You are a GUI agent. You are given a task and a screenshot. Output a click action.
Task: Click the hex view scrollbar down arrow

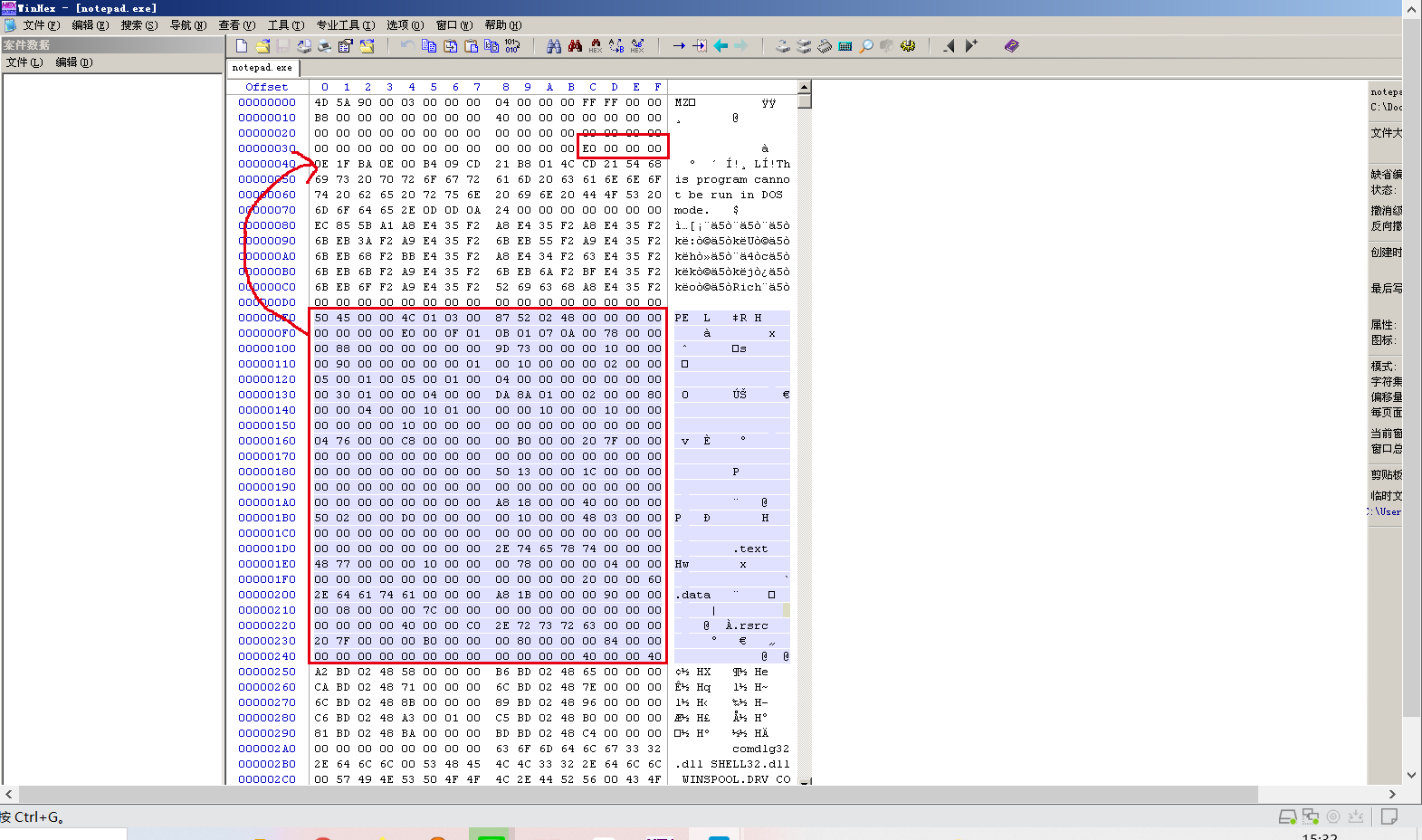pyautogui.click(x=804, y=780)
